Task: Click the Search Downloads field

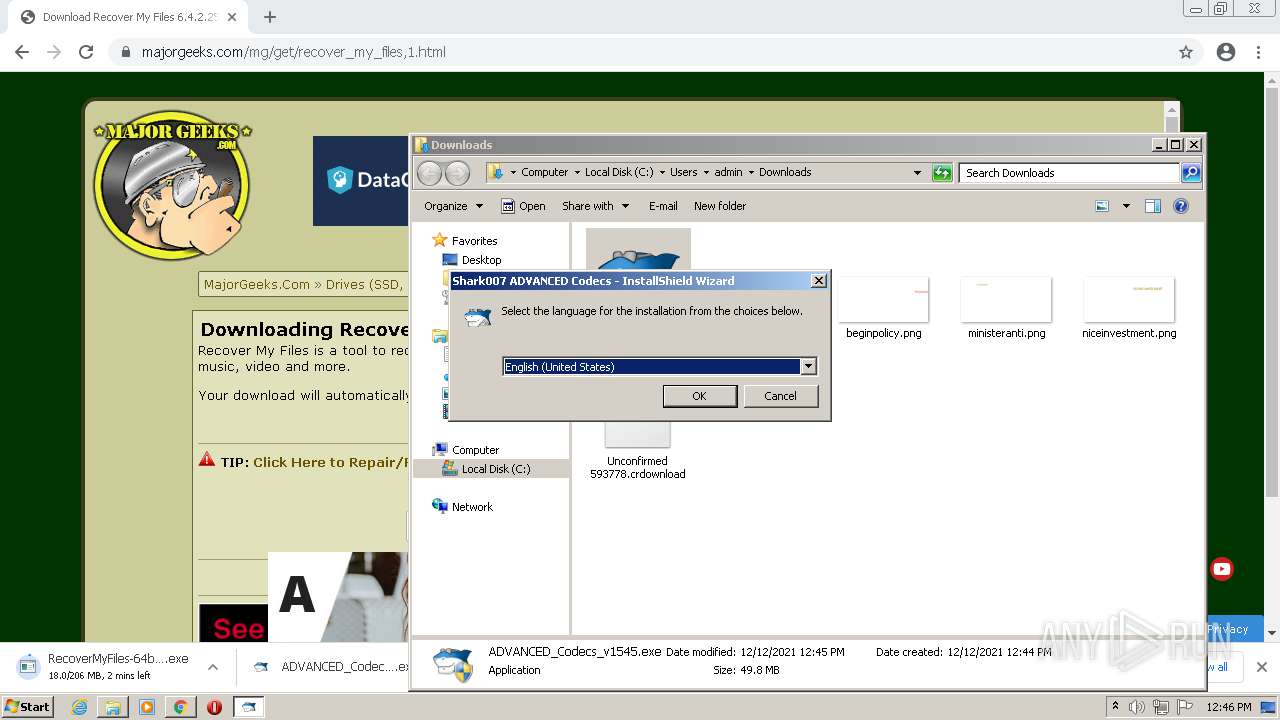Action: pyautogui.click(x=1069, y=173)
